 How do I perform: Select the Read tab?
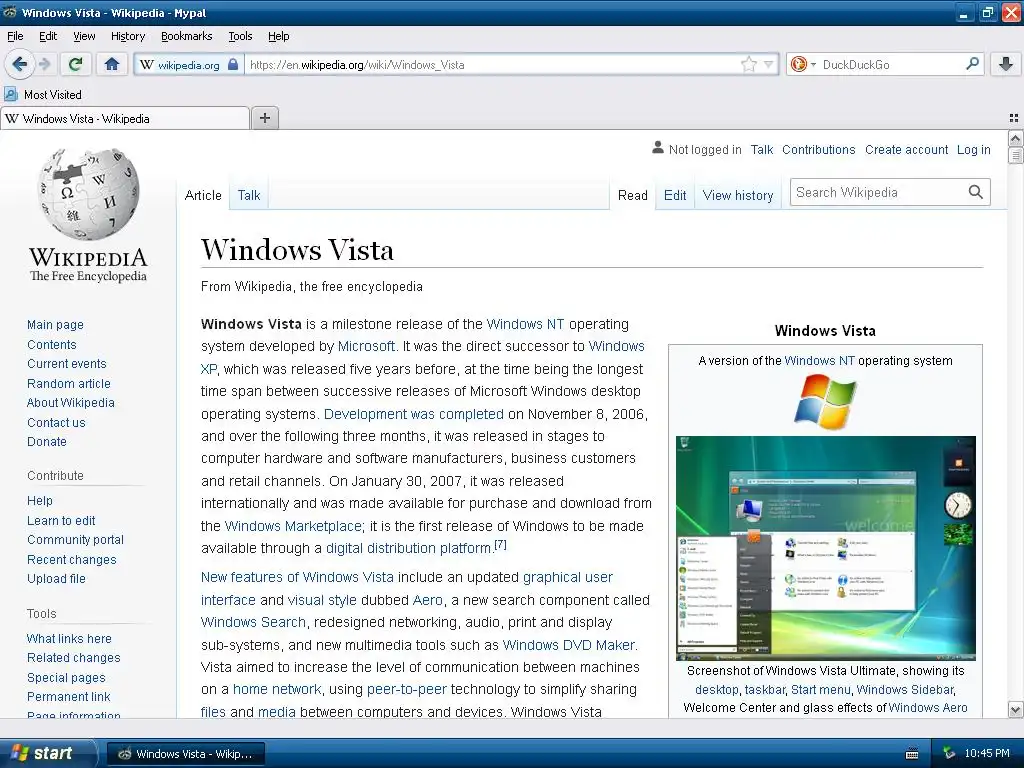pos(632,195)
